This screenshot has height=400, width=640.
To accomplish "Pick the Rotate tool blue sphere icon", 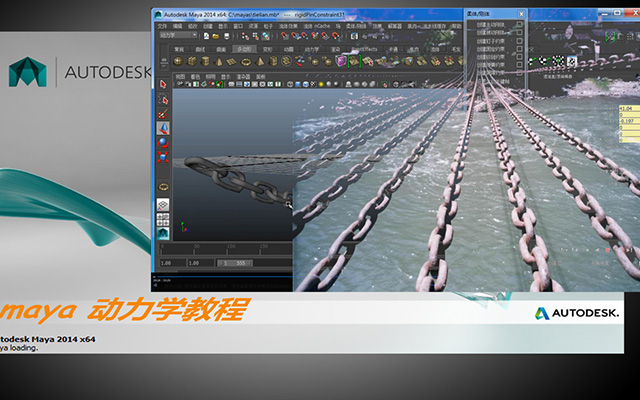I will click(163, 143).
